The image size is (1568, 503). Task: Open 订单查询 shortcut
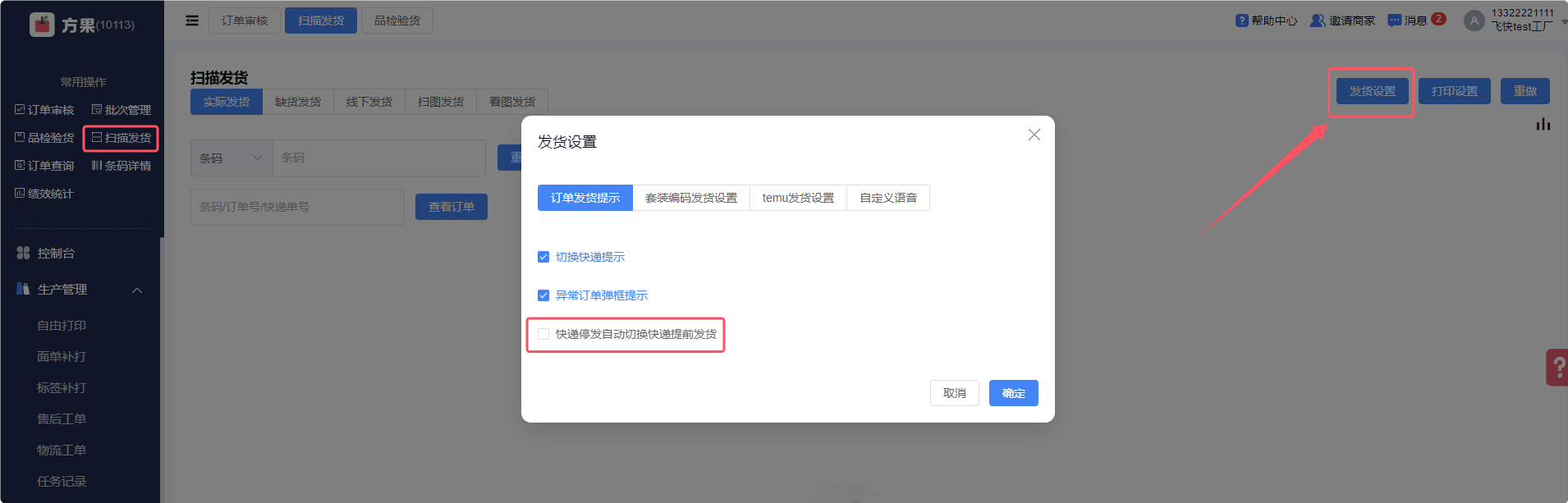pyautogui.click(x=44, y=166)
